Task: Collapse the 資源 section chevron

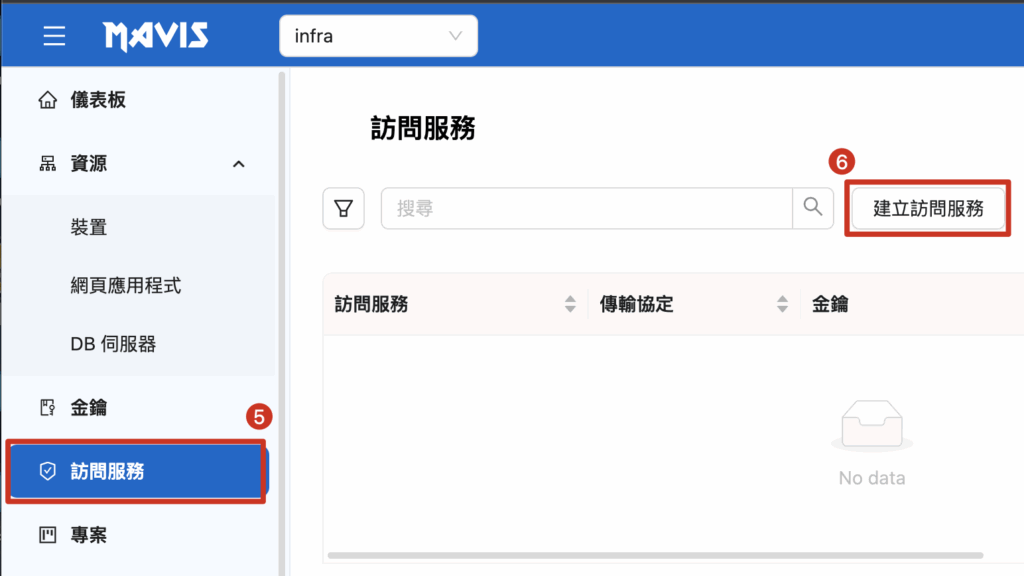Action: click(238, 164)
